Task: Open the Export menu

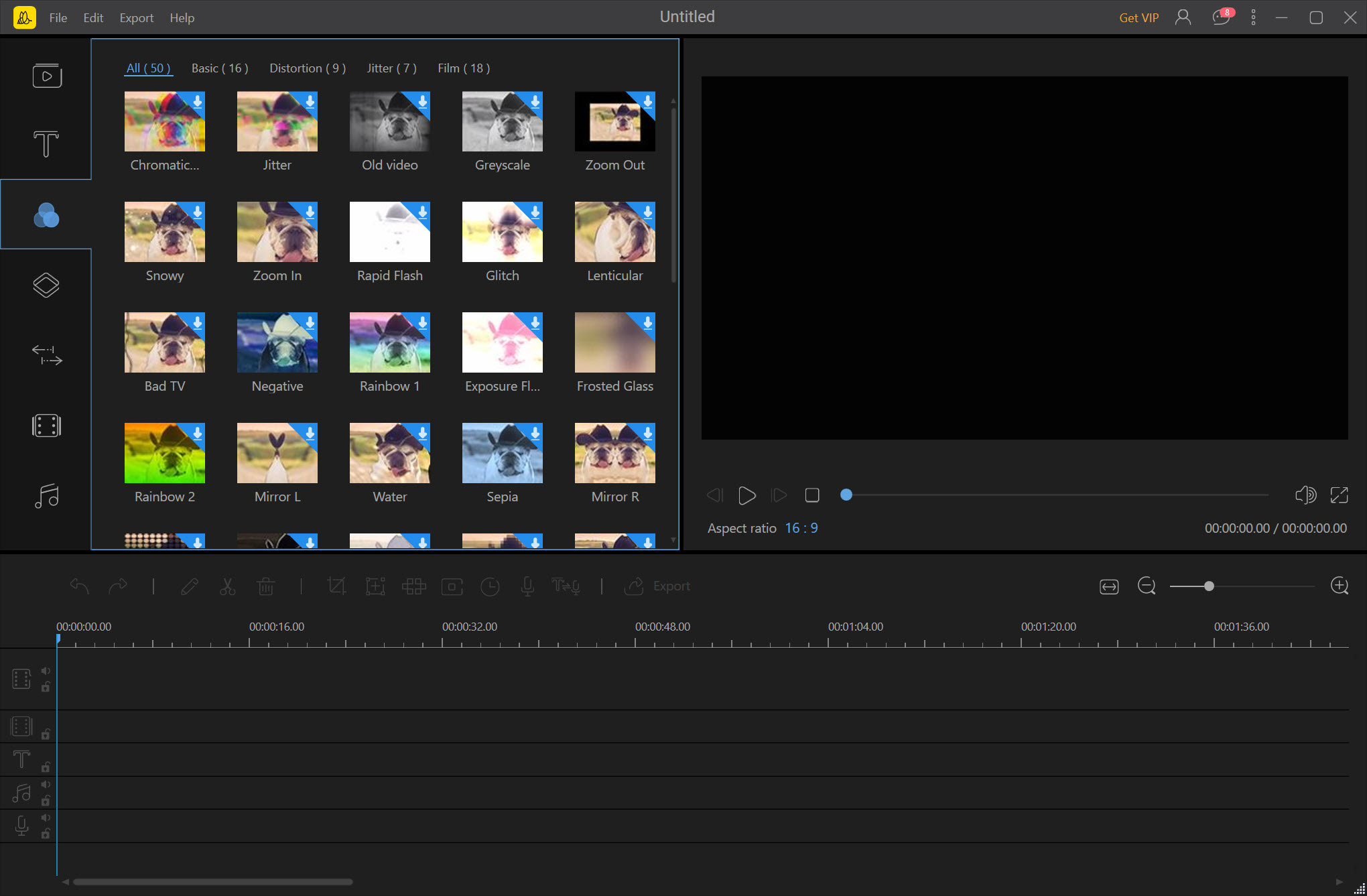Action: (x=136, y=18)
